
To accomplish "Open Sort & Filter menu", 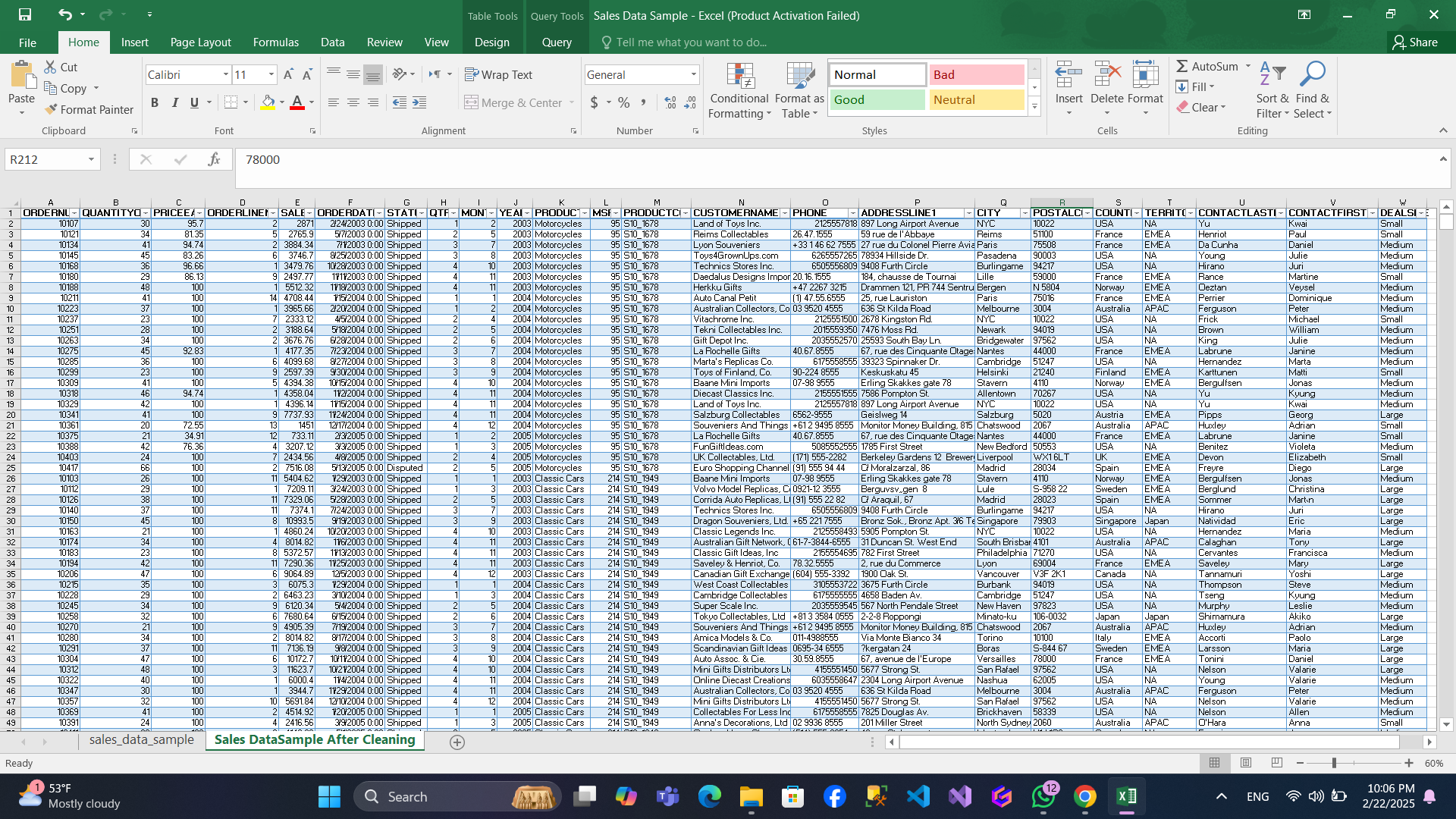I will pos(1272,90).
